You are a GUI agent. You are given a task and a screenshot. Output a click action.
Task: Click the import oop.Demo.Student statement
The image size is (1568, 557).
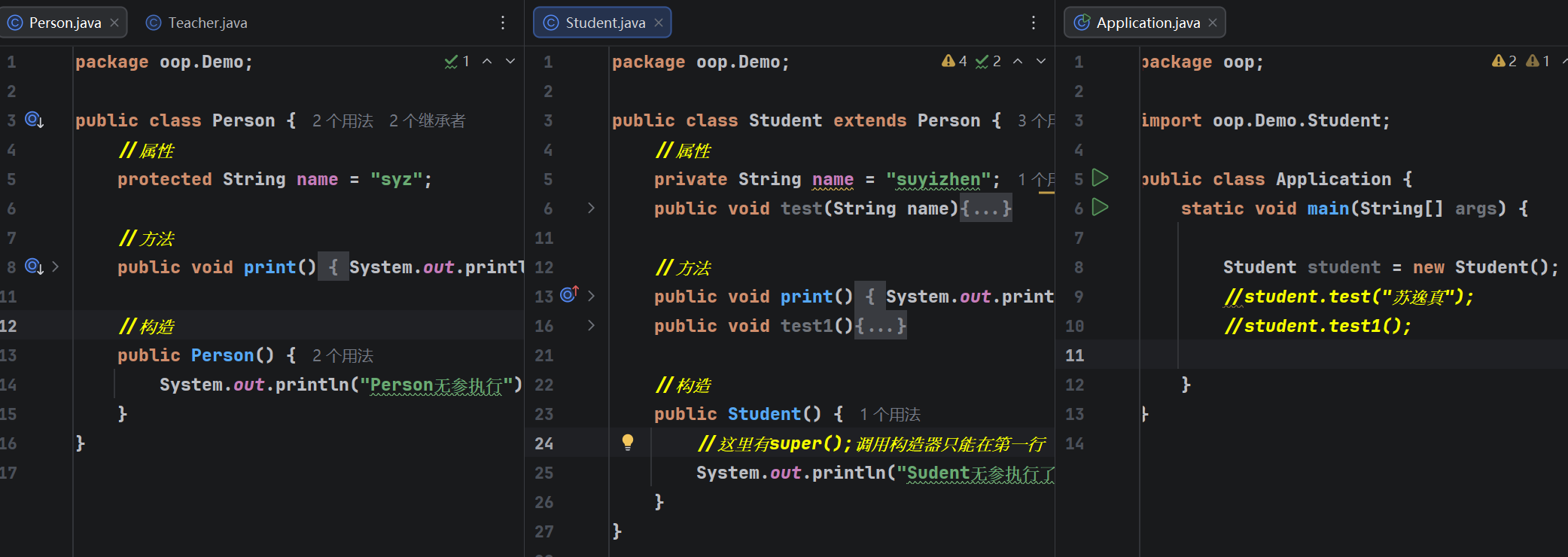click(1265, 120)
